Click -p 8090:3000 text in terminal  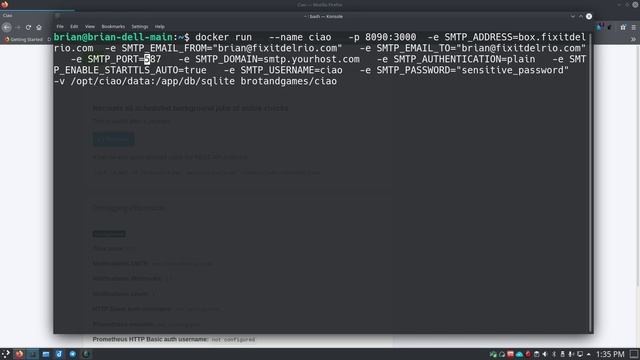tap(382, 37)
